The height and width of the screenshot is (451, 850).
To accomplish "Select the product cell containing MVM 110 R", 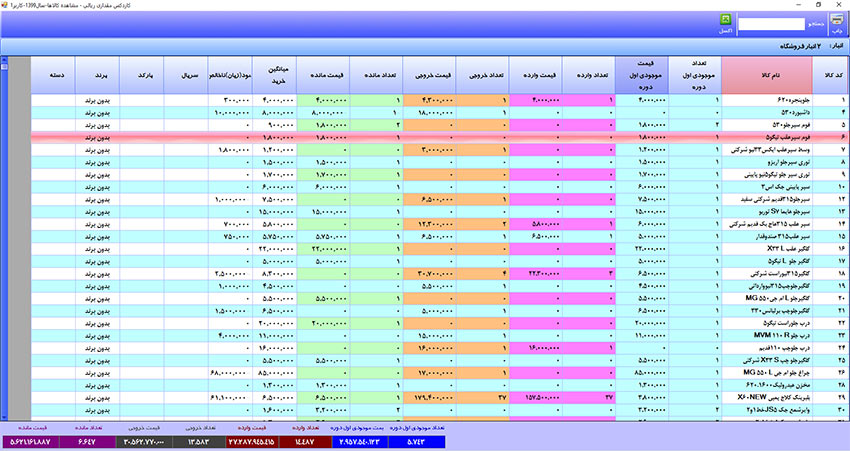I will click(x=767, y=336).
